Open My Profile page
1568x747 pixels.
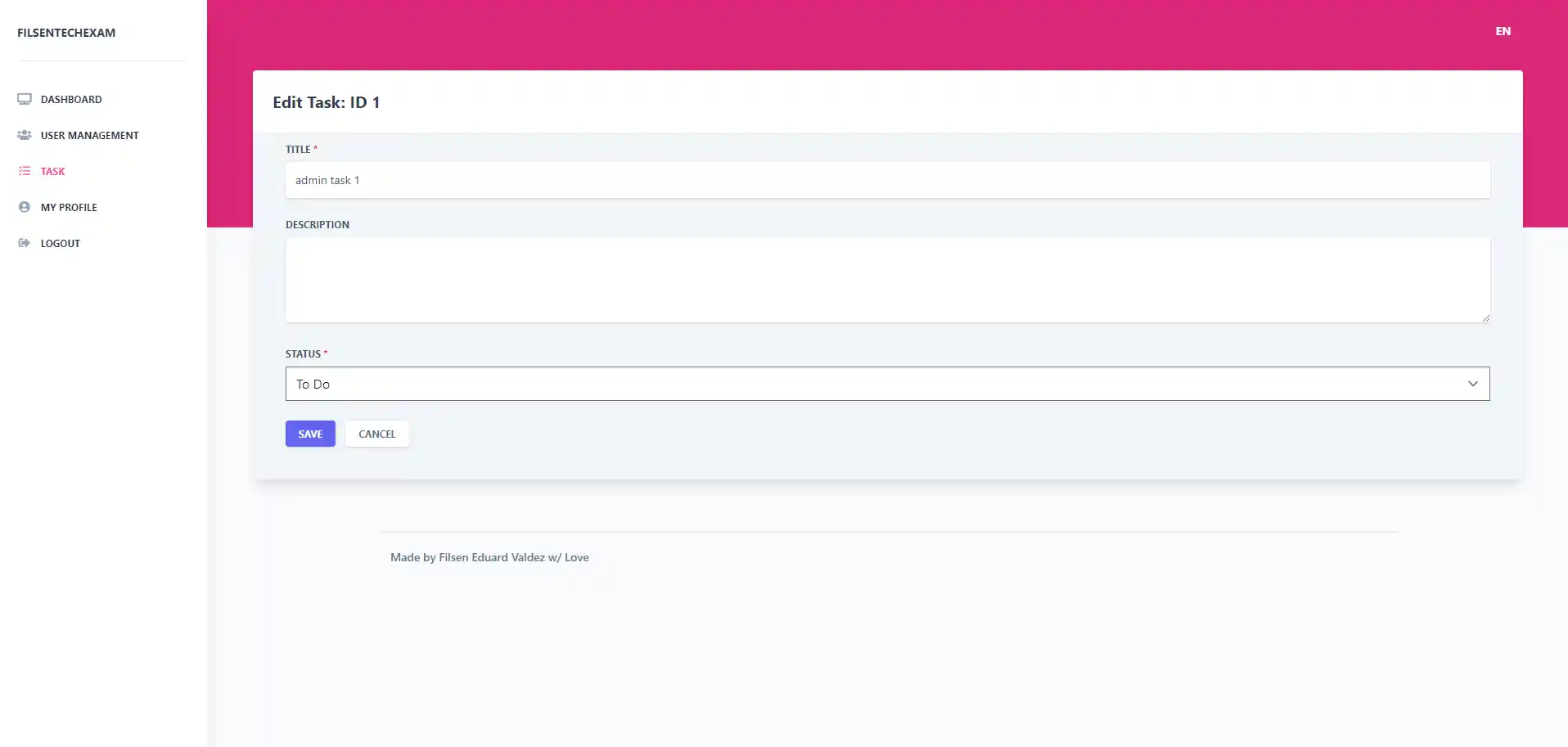pos(69,207)
